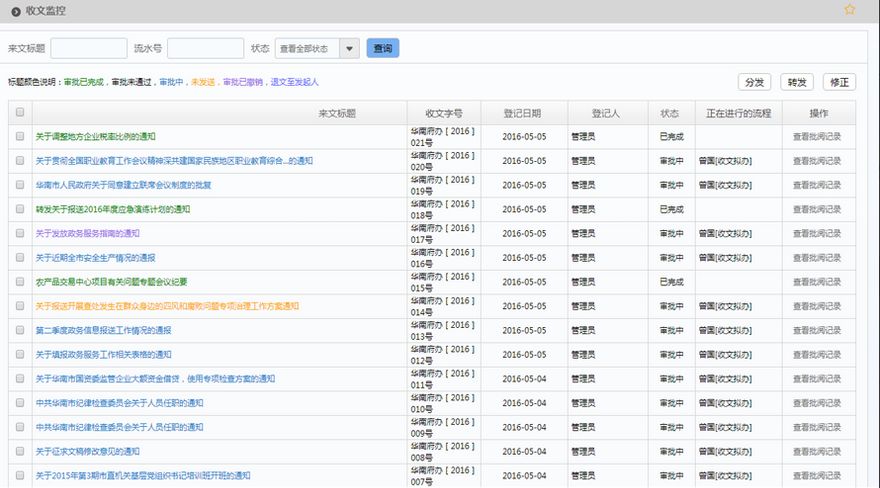Focus the 来文标题 input field
This screenshot has width=880, height=488.
pos(88,48)
